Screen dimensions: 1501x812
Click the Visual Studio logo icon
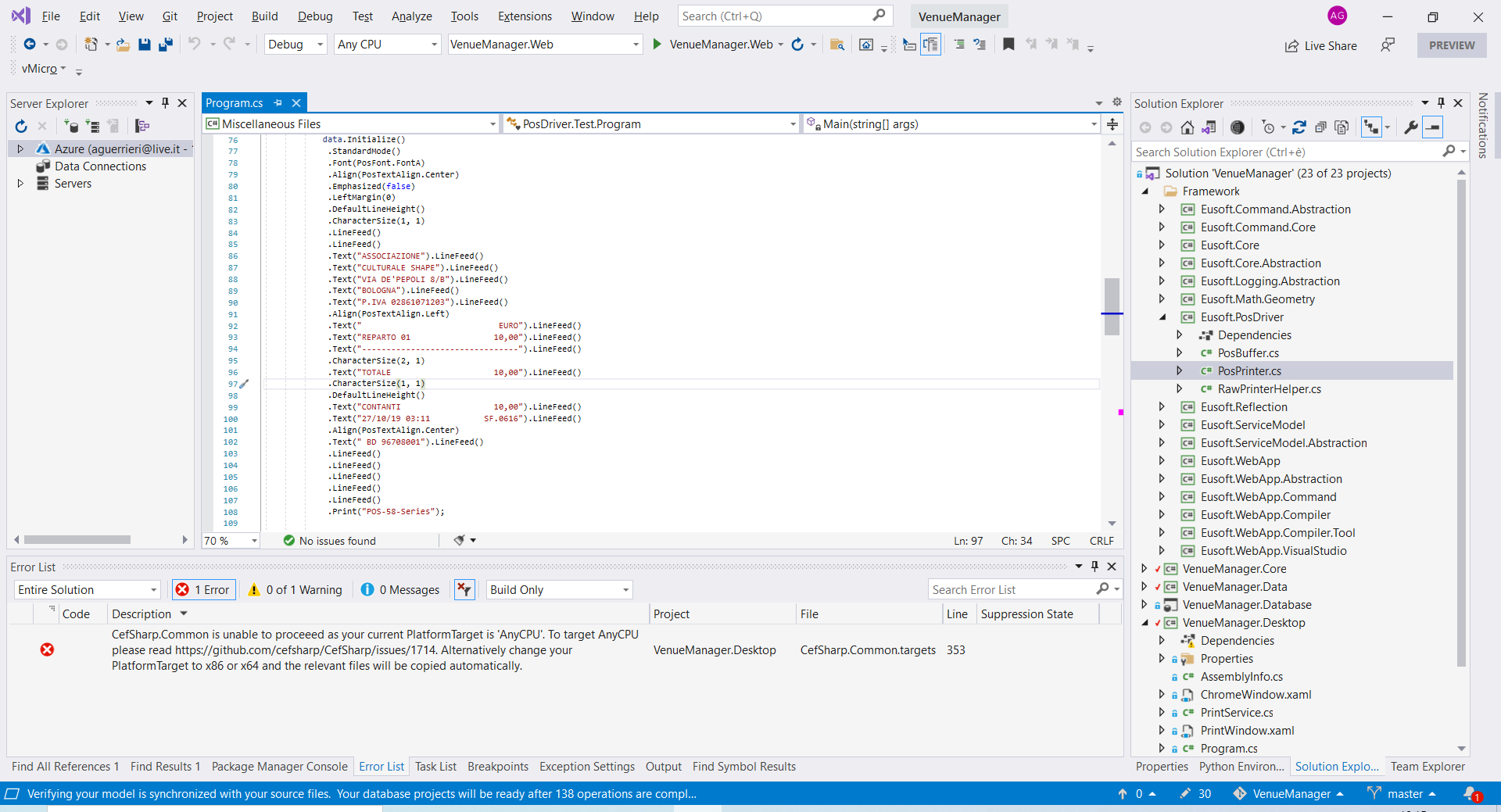20,16
